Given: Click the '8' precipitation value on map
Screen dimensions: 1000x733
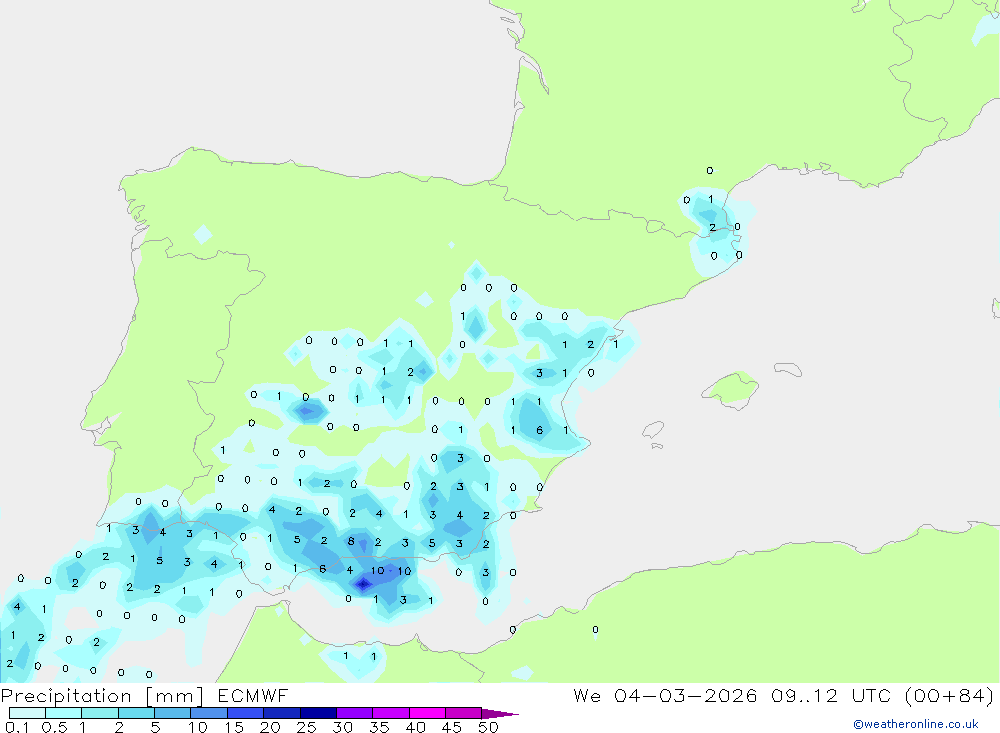Looking at the screenshot, I should [x=351, y=542].
